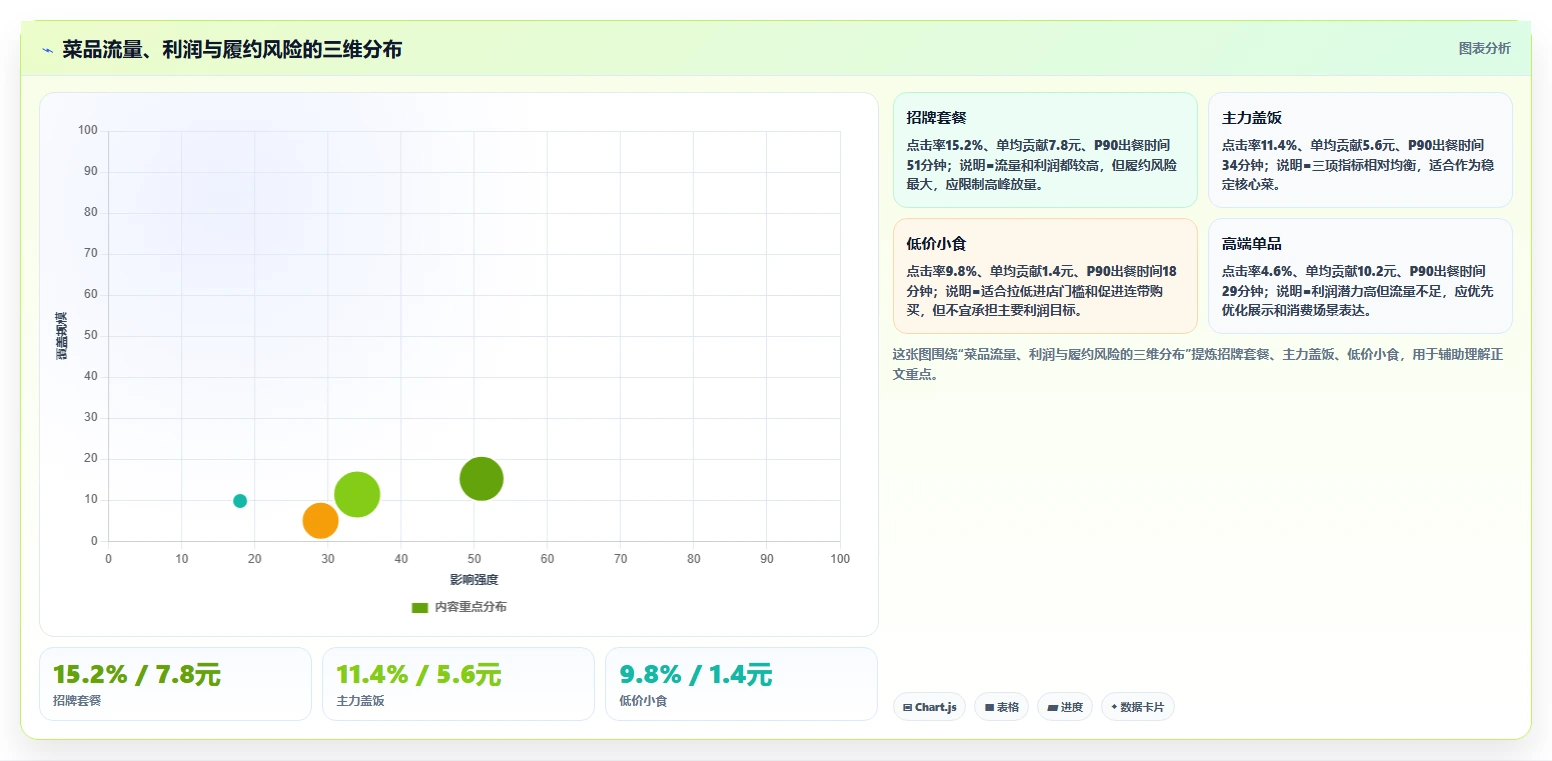Screen dimensions: 1552x761
Task: Click the 低价小食 label under third stat
Action: click(643, 701)
